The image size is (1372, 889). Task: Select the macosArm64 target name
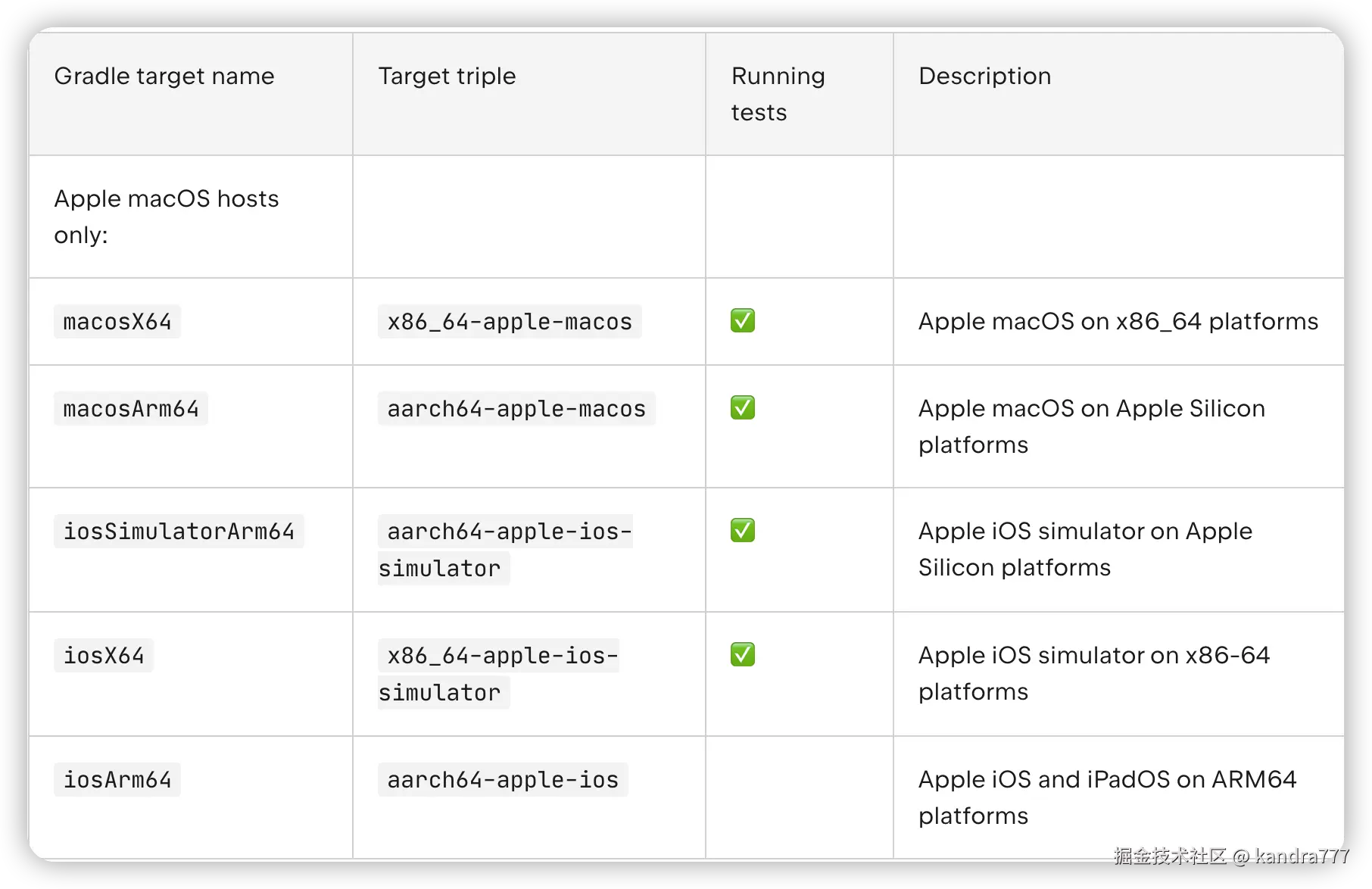pyautogui.click(x=131, y=409)
